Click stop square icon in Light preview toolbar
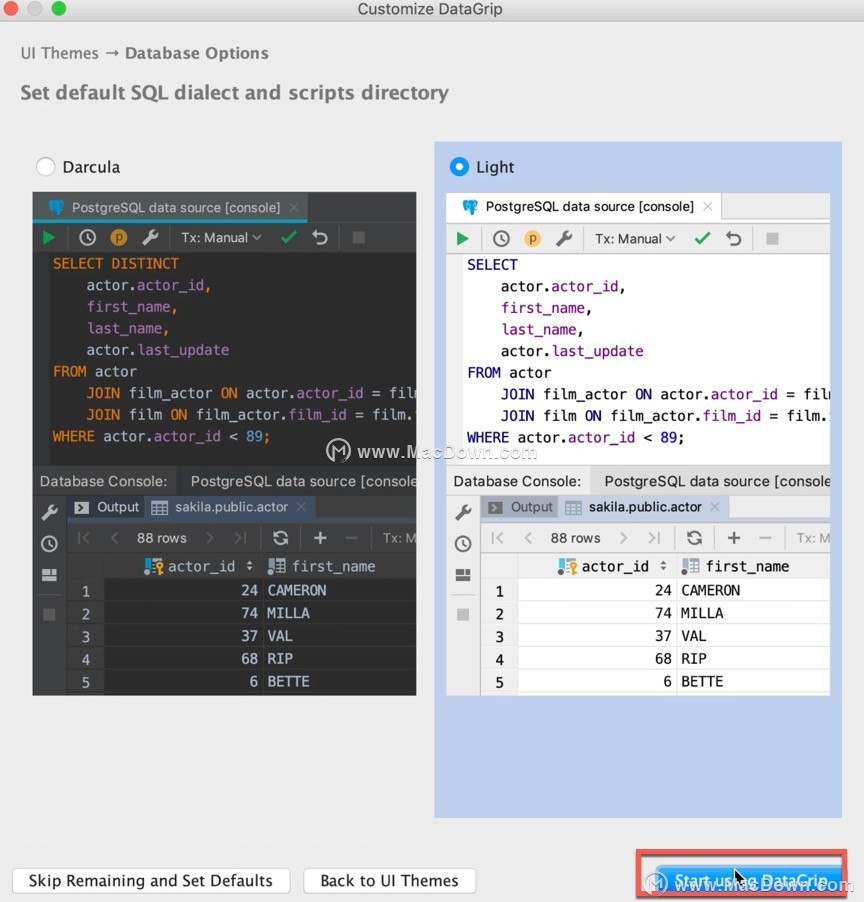The image size is (864, 902). (773, 239)
